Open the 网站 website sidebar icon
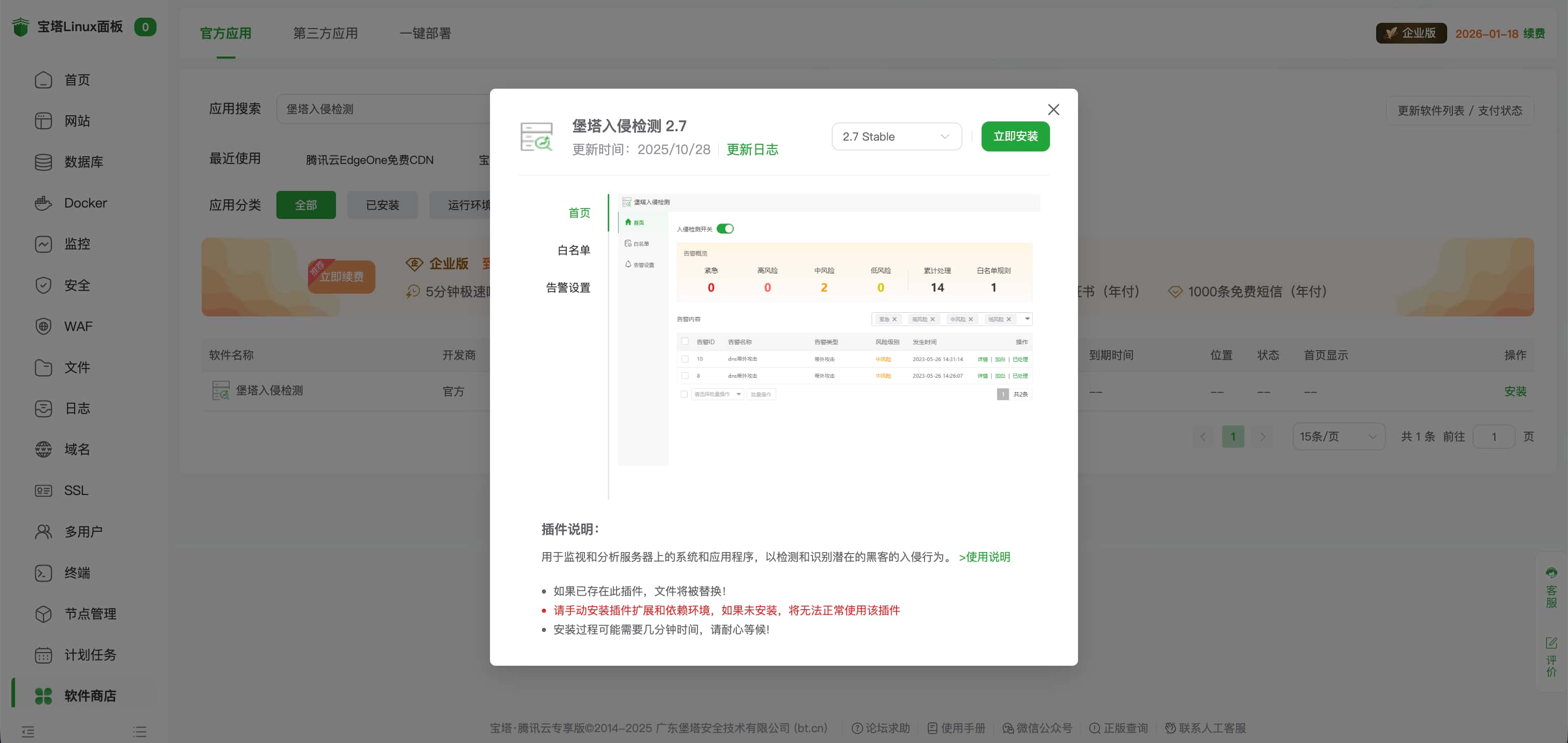Viewport: 1568px width, 743px height. pos(43,120)
